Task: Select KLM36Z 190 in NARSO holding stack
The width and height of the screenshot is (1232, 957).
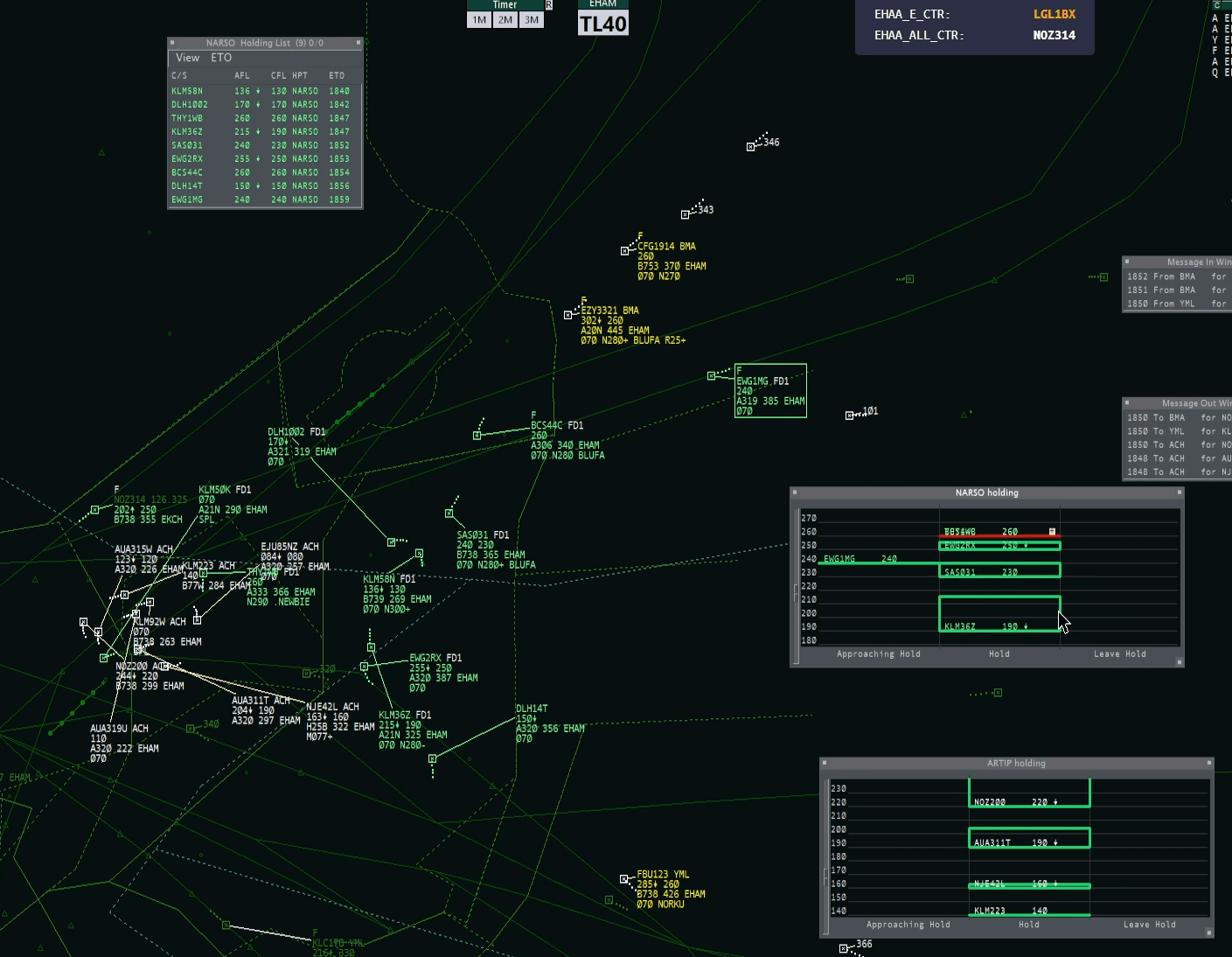Action: pyautogui.click(x=999, y=614)
